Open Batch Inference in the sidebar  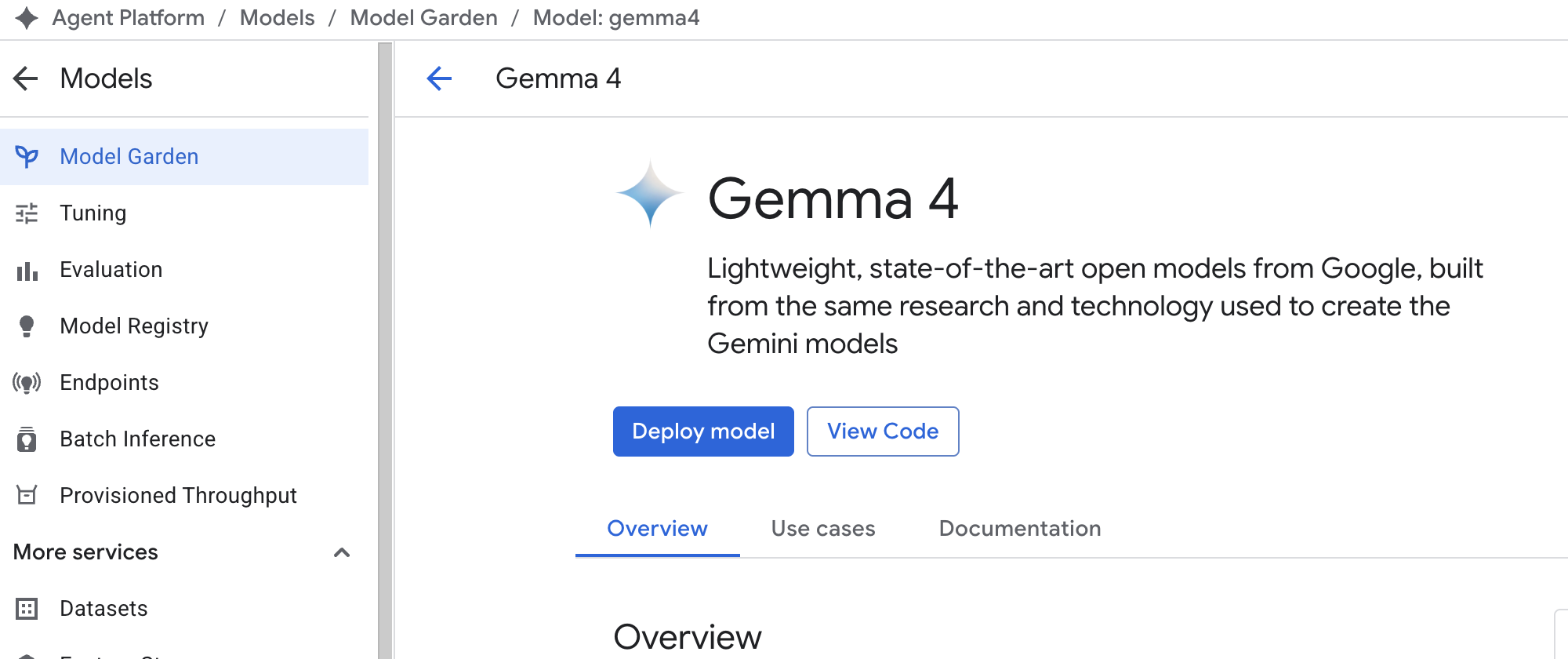click(184, 439)
